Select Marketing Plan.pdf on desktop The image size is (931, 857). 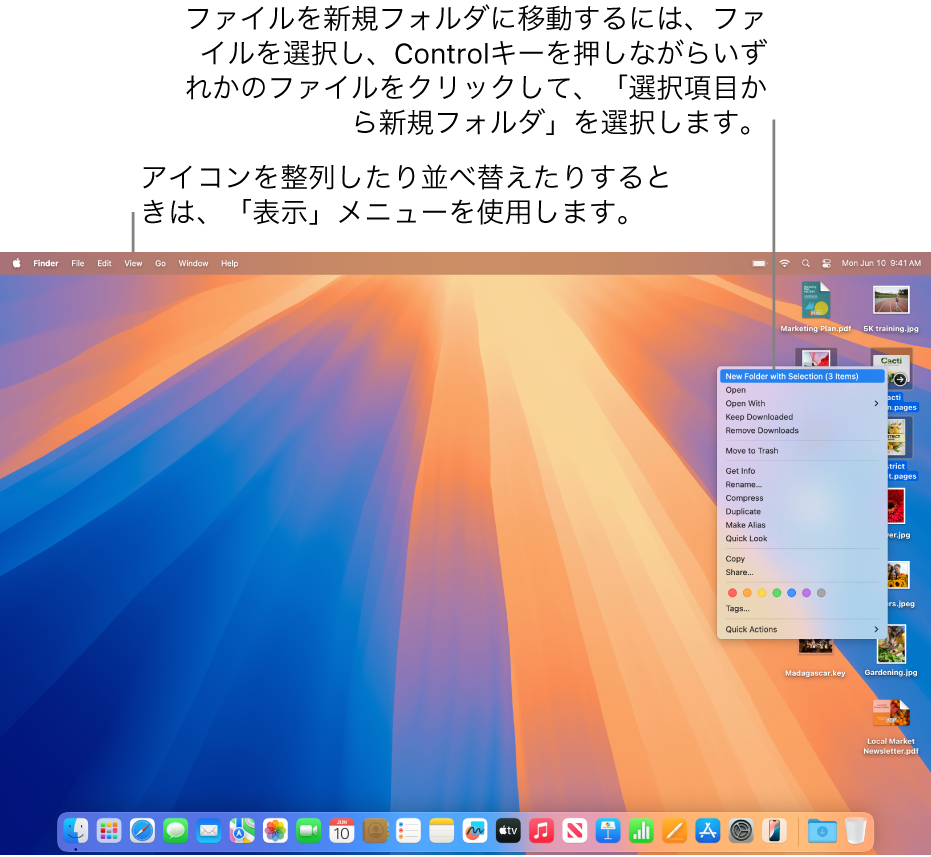(x=816, y=307)
